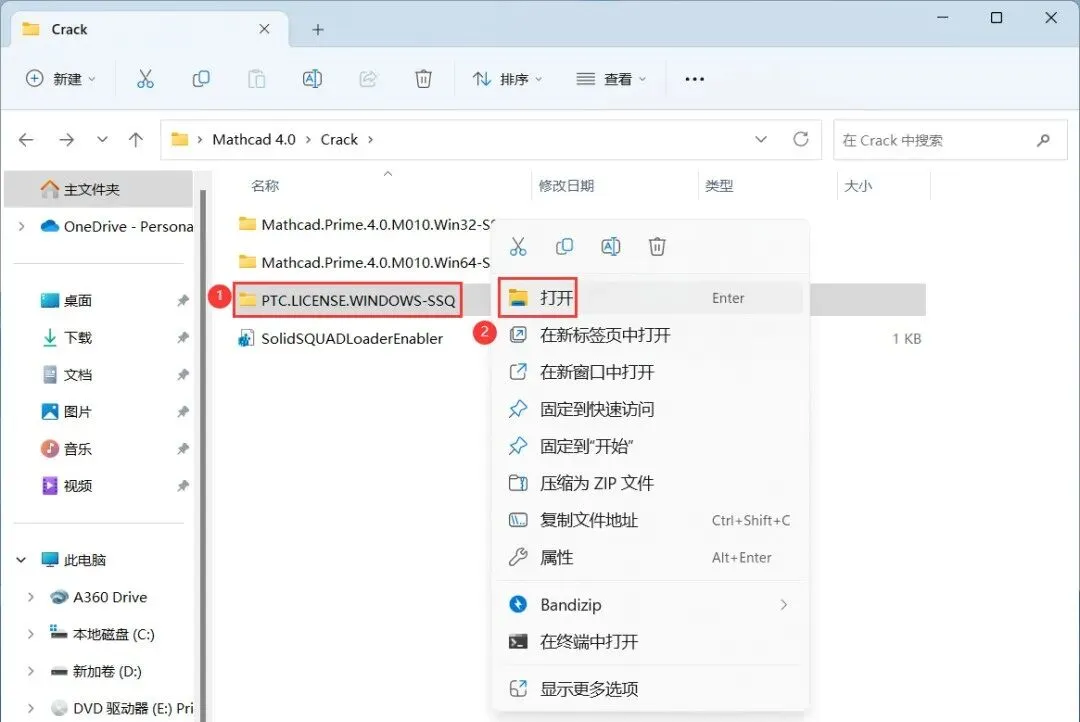Choose 固定到快速访问
The width and height of the screenshot is (1080, 722).
click(x=651, y=409)
